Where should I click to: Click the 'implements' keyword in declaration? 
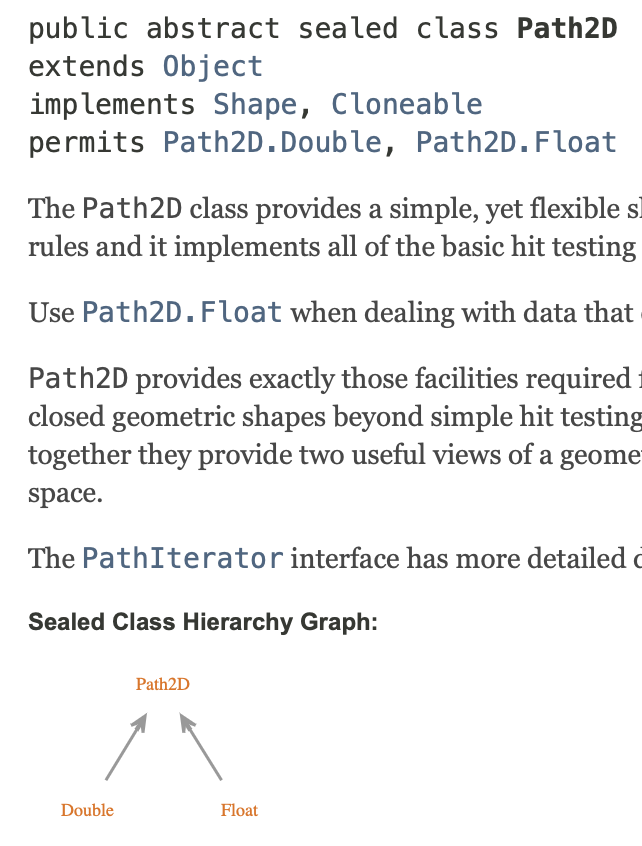click(112, 105)
